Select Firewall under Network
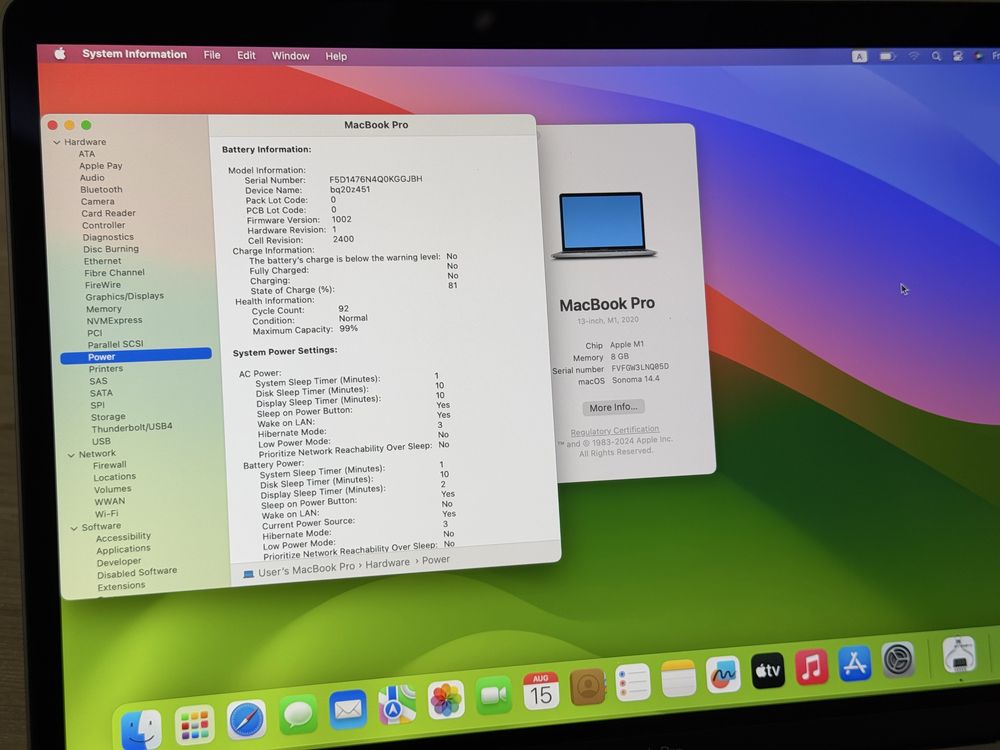The image size is (1000, 750). [x=110, y=465]
